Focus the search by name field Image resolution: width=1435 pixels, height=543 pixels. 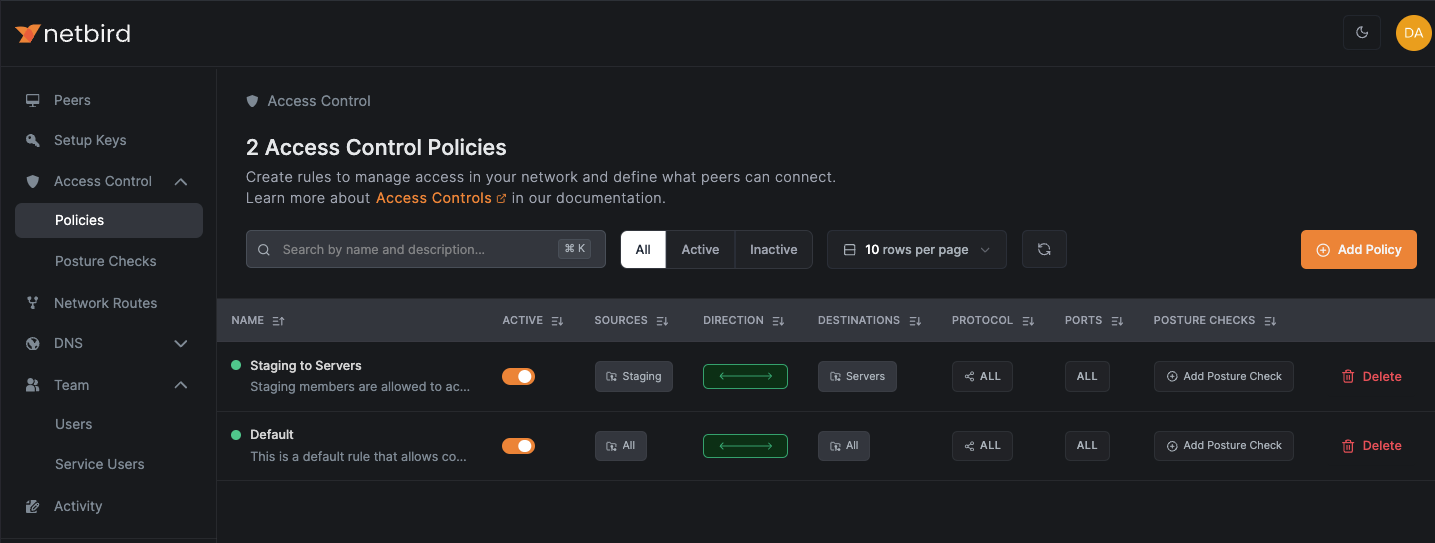point(415,250)
